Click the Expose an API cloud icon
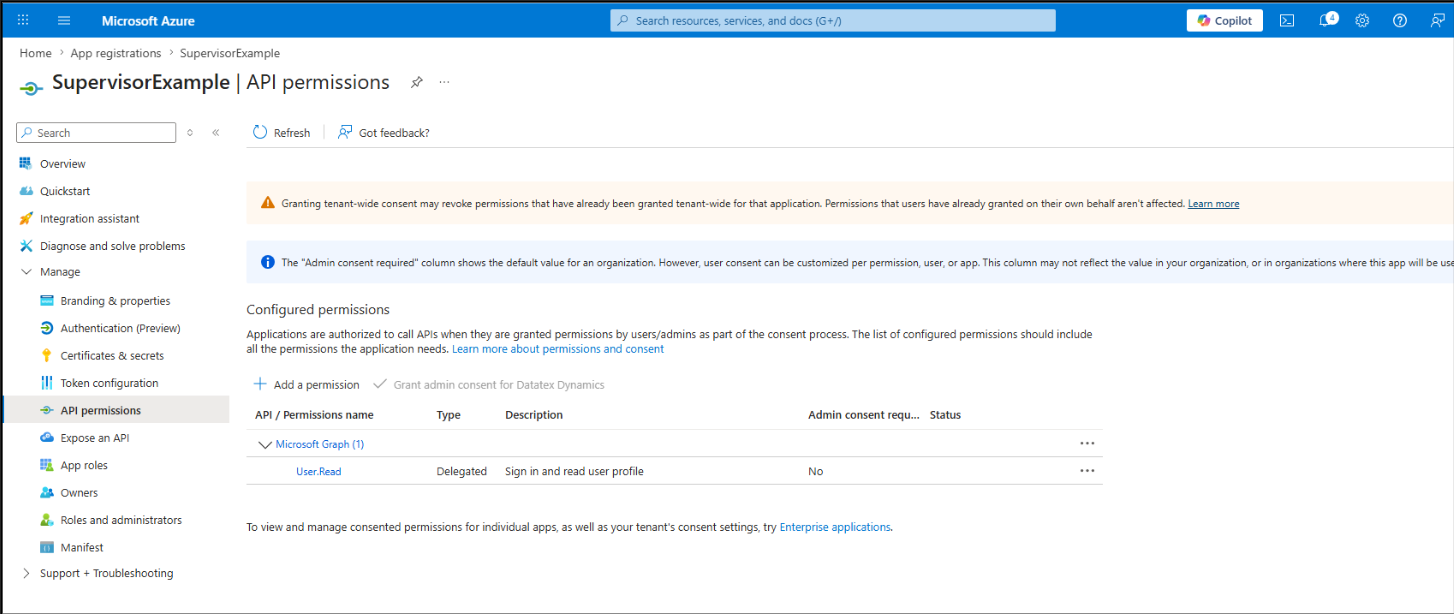1454x614 pixels. (x=46, y=437)
